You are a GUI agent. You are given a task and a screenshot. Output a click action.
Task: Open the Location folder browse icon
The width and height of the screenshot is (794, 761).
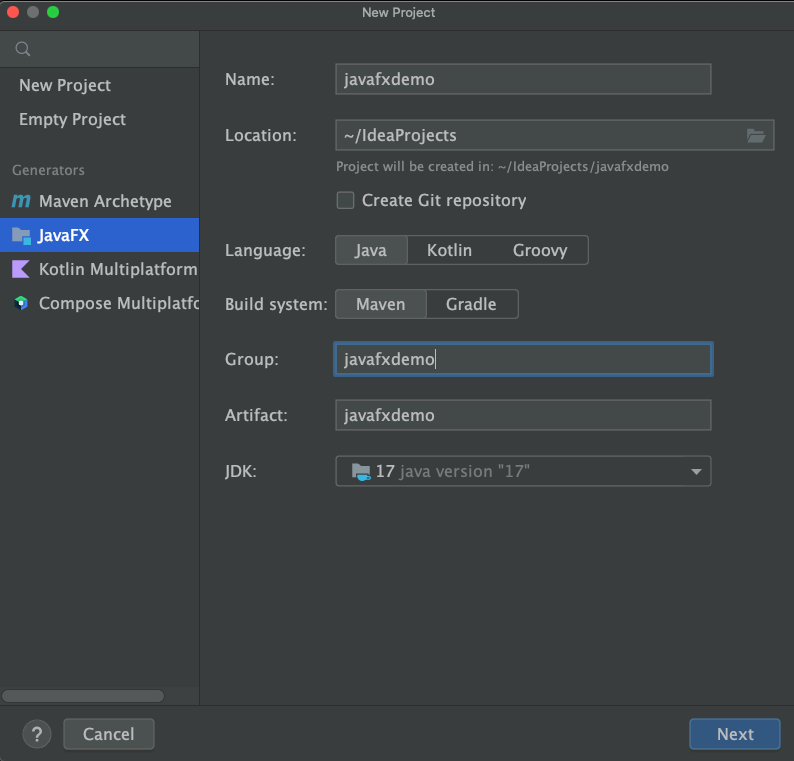coord(756,135)
